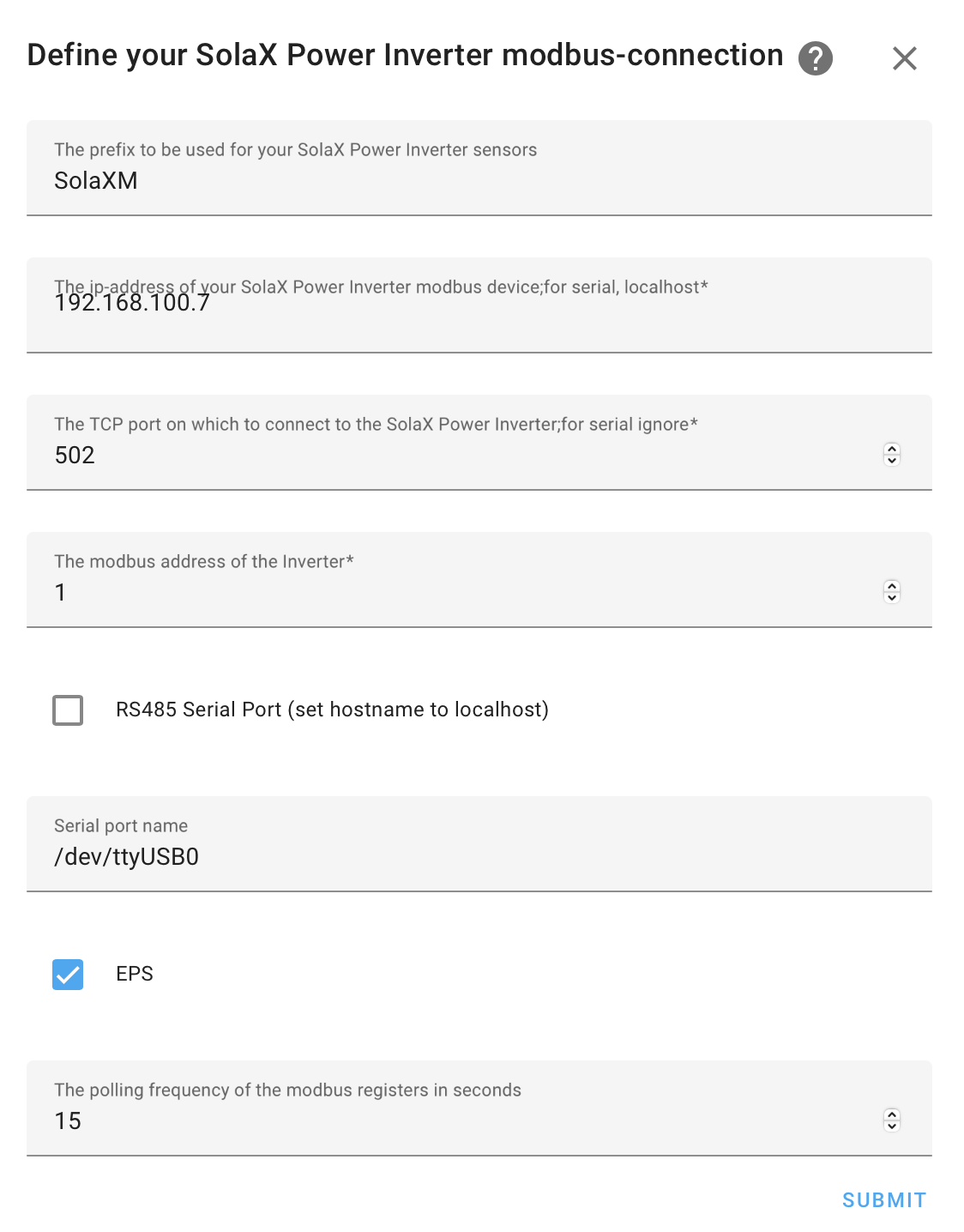This screenshot has height=1232, width=964.
Task: Click the RS485 Serial Port label text
Action: coord(332,710)
